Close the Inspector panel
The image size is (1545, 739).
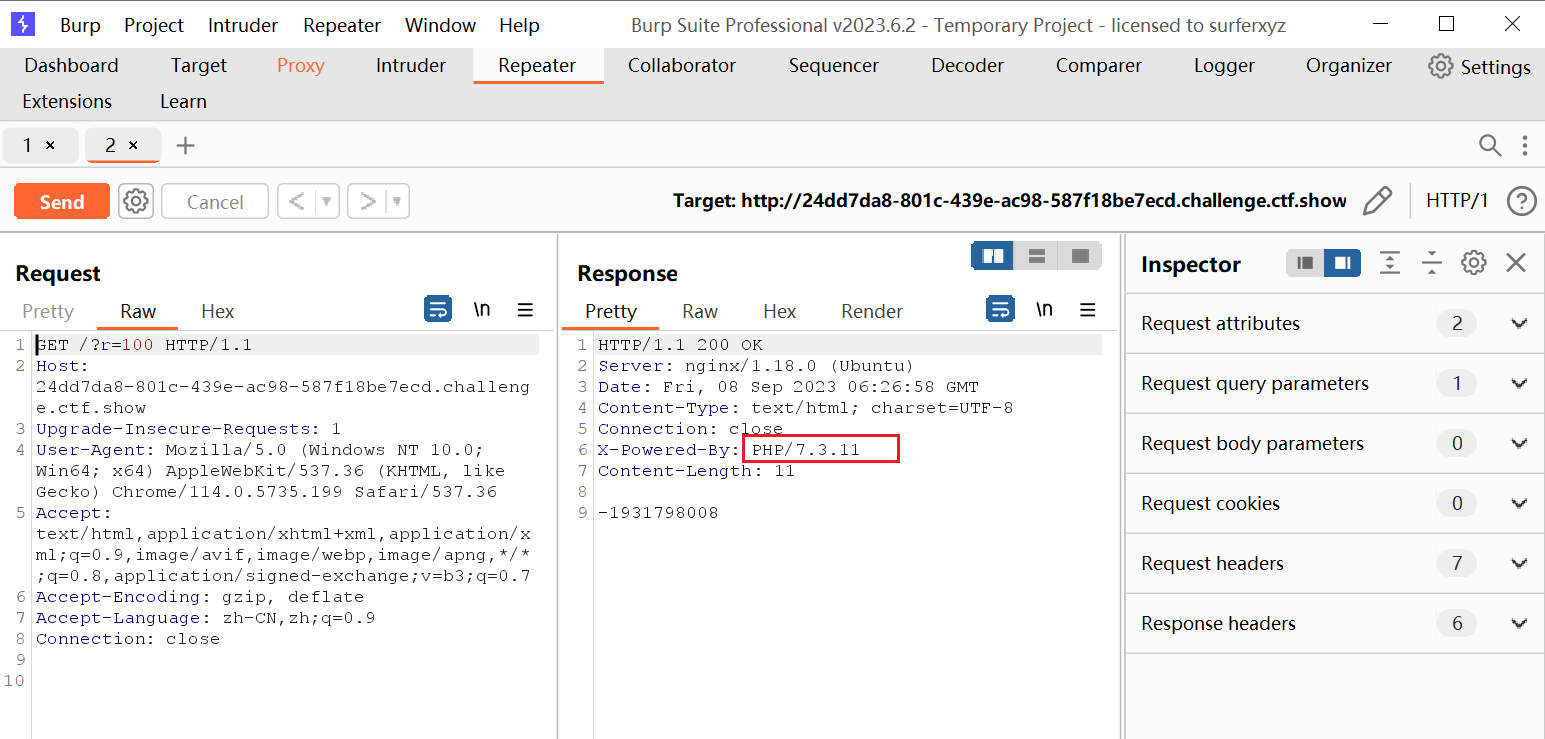point(1516,263)
